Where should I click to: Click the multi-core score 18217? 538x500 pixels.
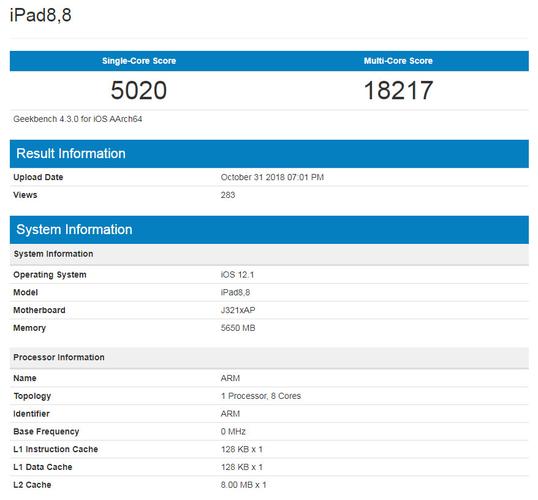click(398, 90)
